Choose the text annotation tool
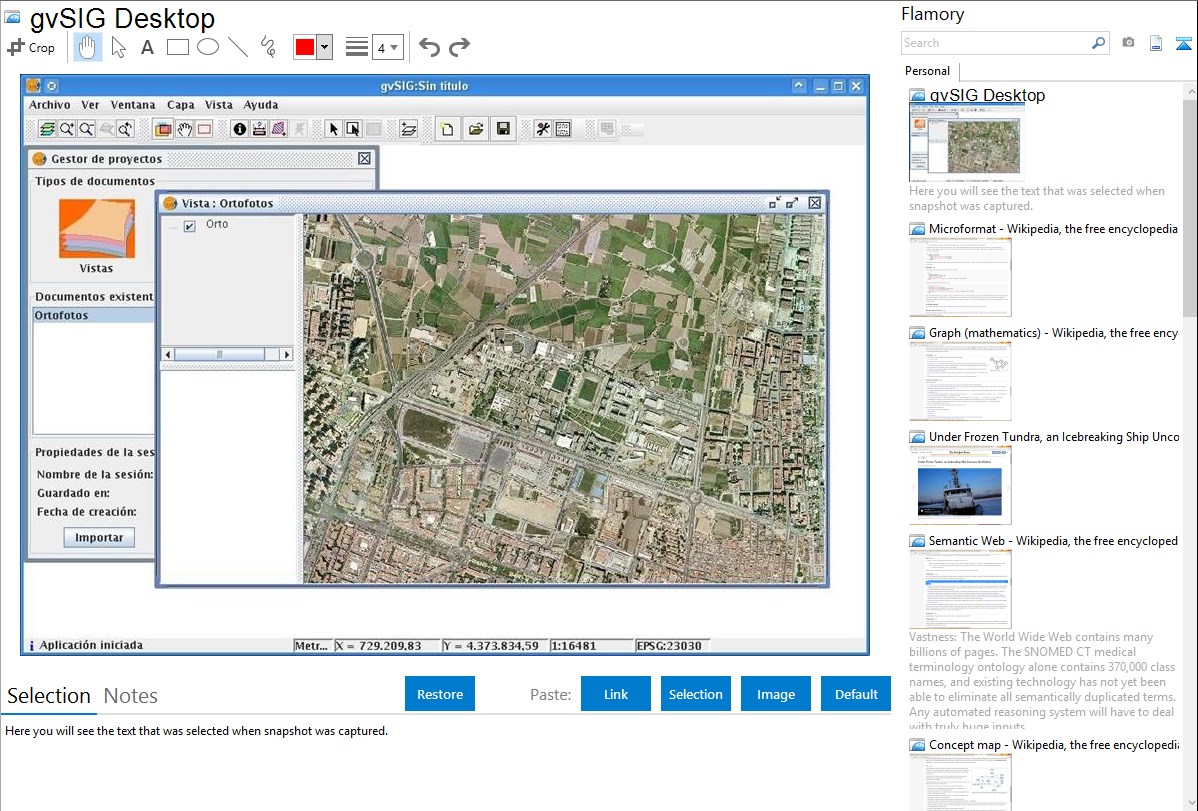 pos(147,47)
